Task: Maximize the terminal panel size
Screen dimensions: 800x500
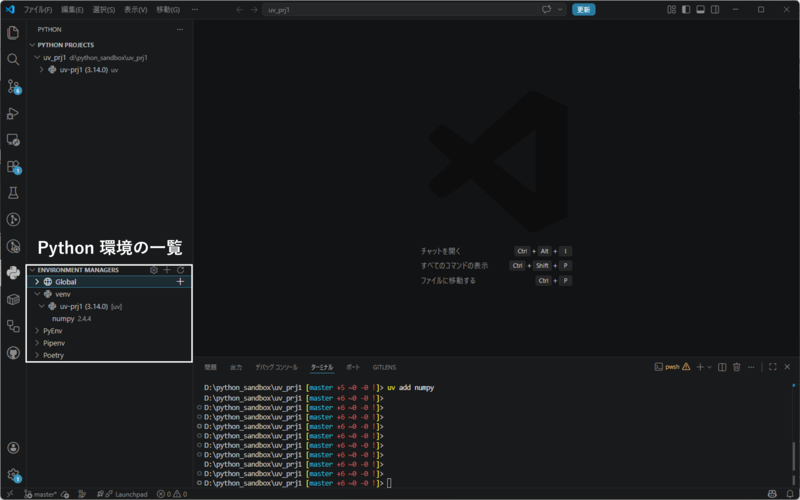Action: [x=772, y=367]
